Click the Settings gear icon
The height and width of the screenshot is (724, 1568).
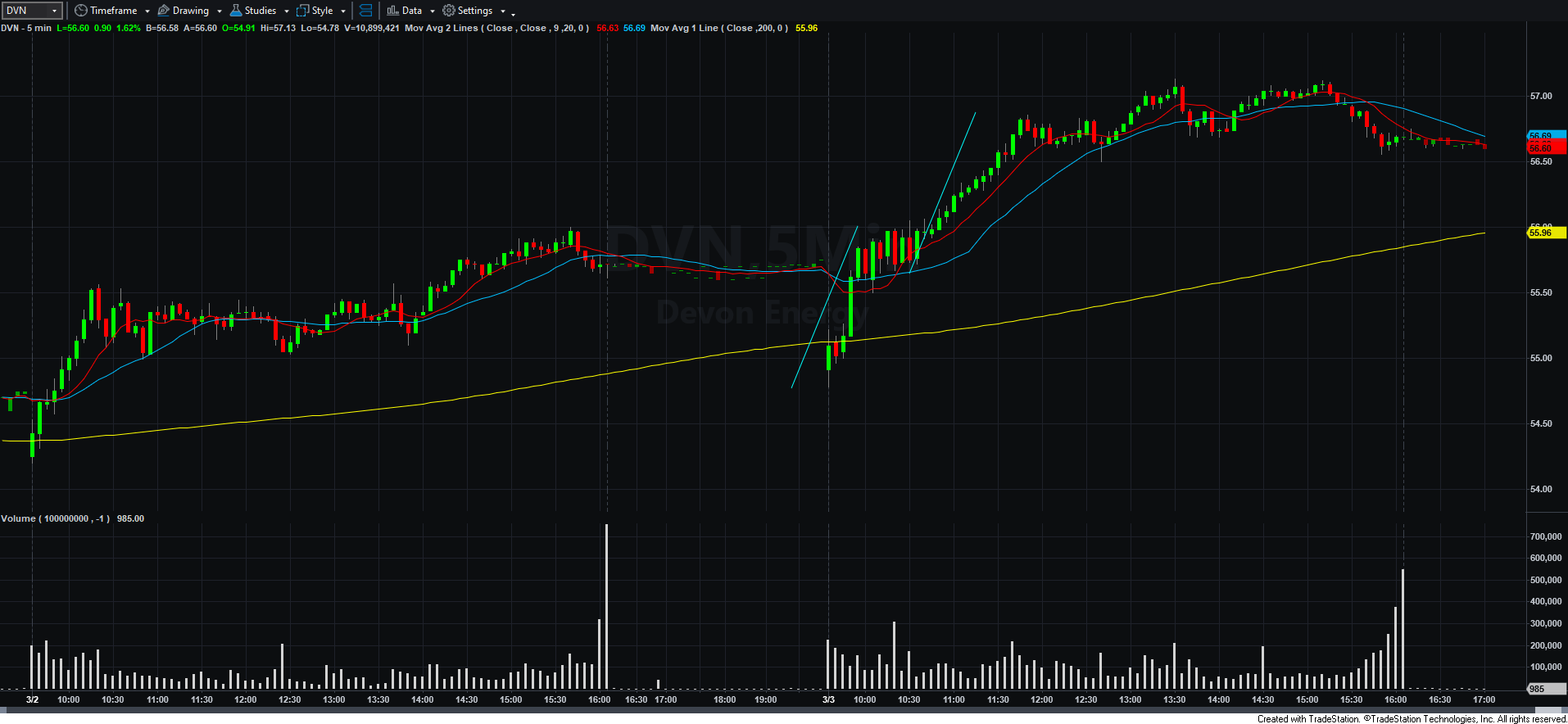(x=449, y=11)
